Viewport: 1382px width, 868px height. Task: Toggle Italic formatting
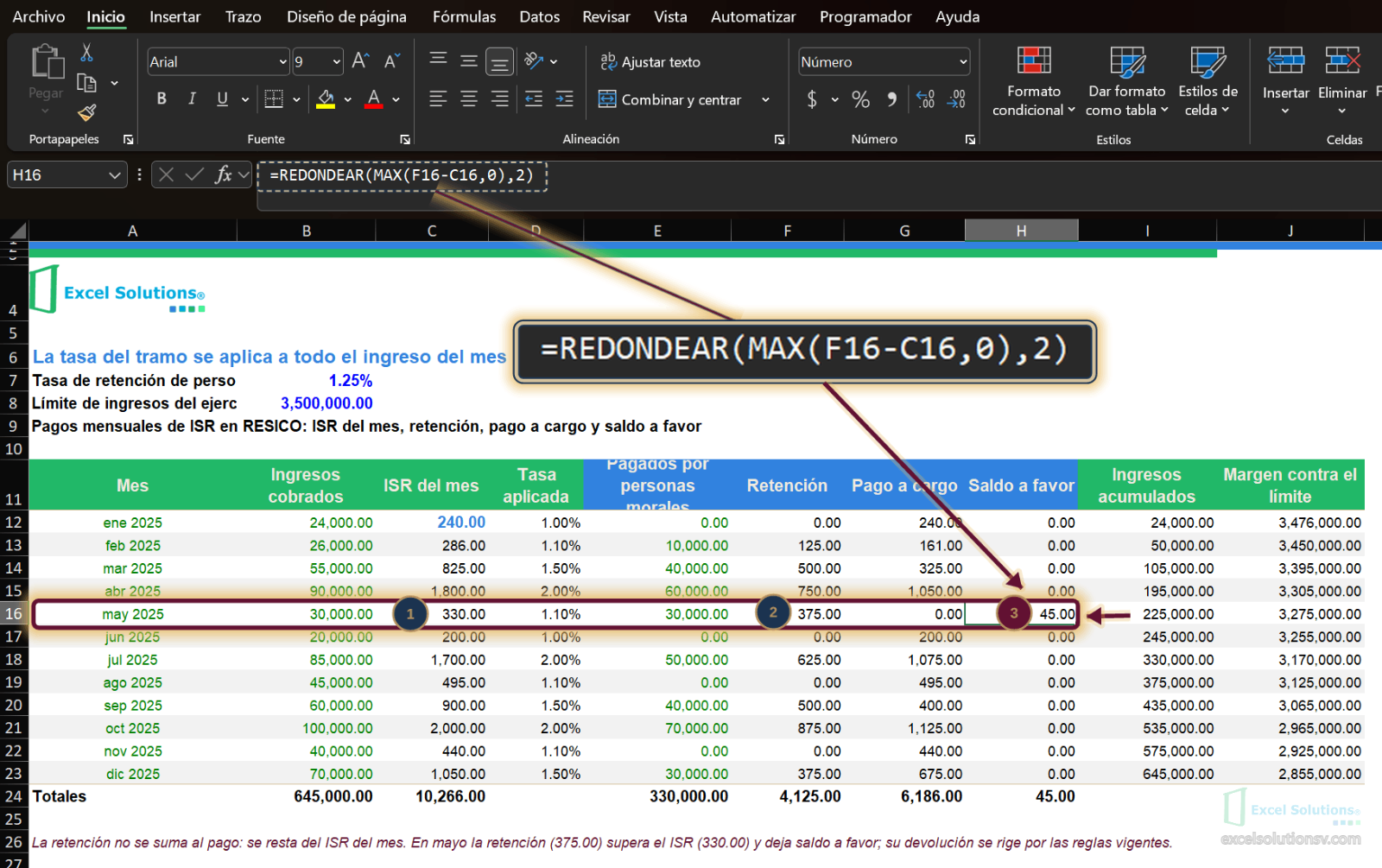192,98
